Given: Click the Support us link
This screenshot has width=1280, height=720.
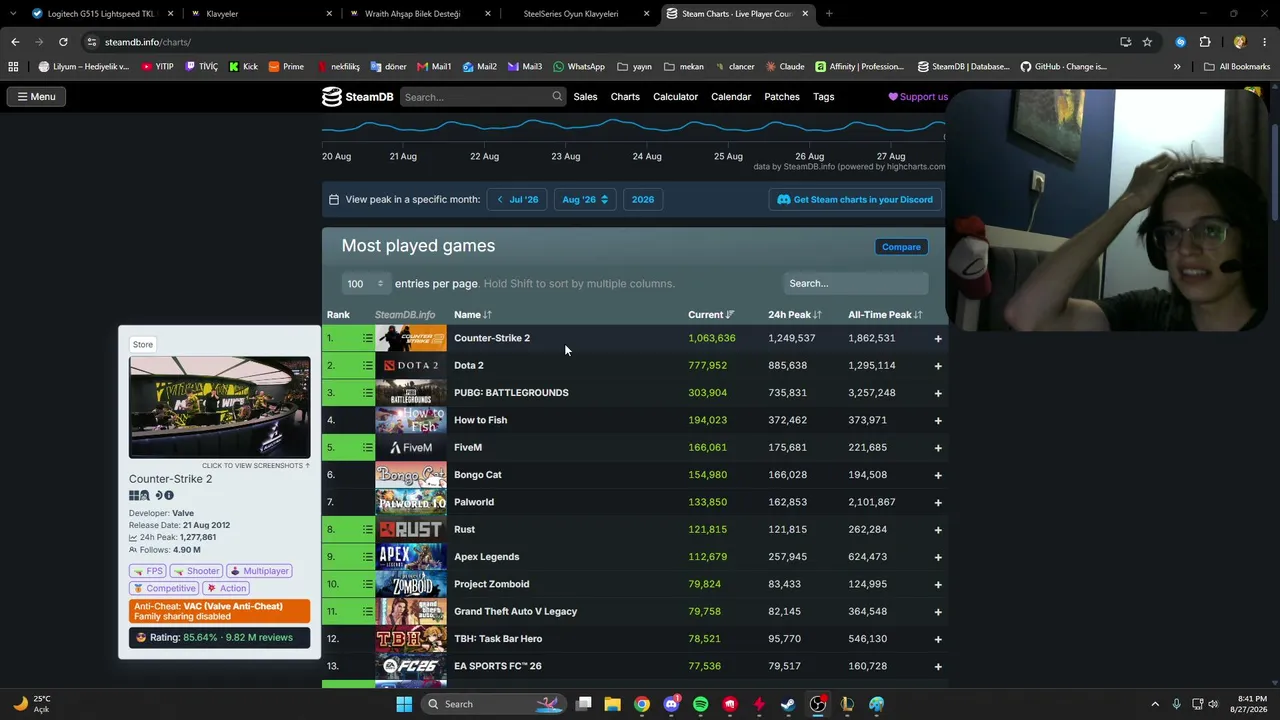Looking at the screenshot, I should point(918,97).
